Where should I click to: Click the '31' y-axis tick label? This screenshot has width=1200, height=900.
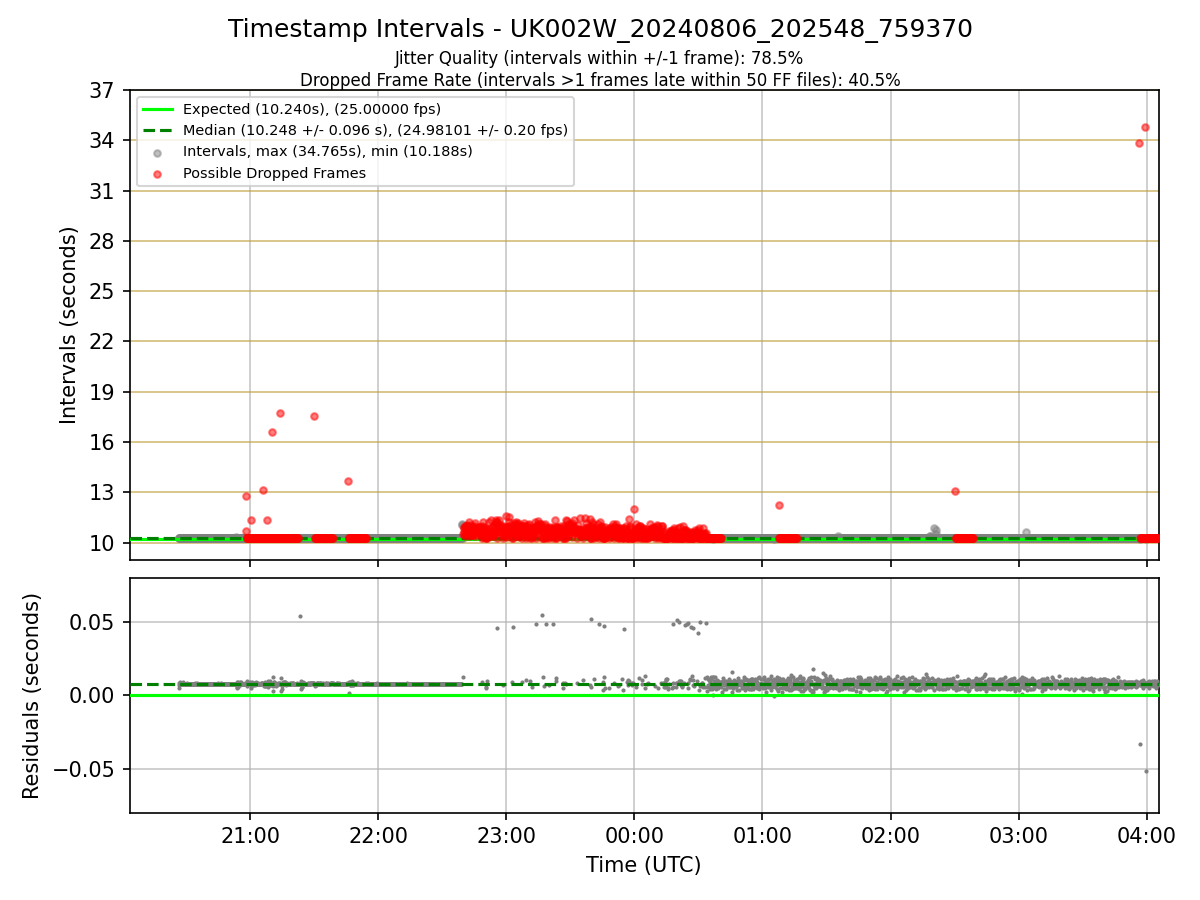pyautogui.click(x=103, y=191)
